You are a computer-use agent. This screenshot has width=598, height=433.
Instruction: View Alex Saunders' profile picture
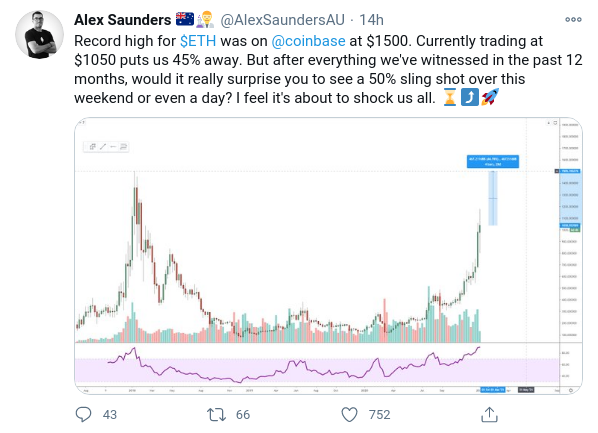point(39,34)
